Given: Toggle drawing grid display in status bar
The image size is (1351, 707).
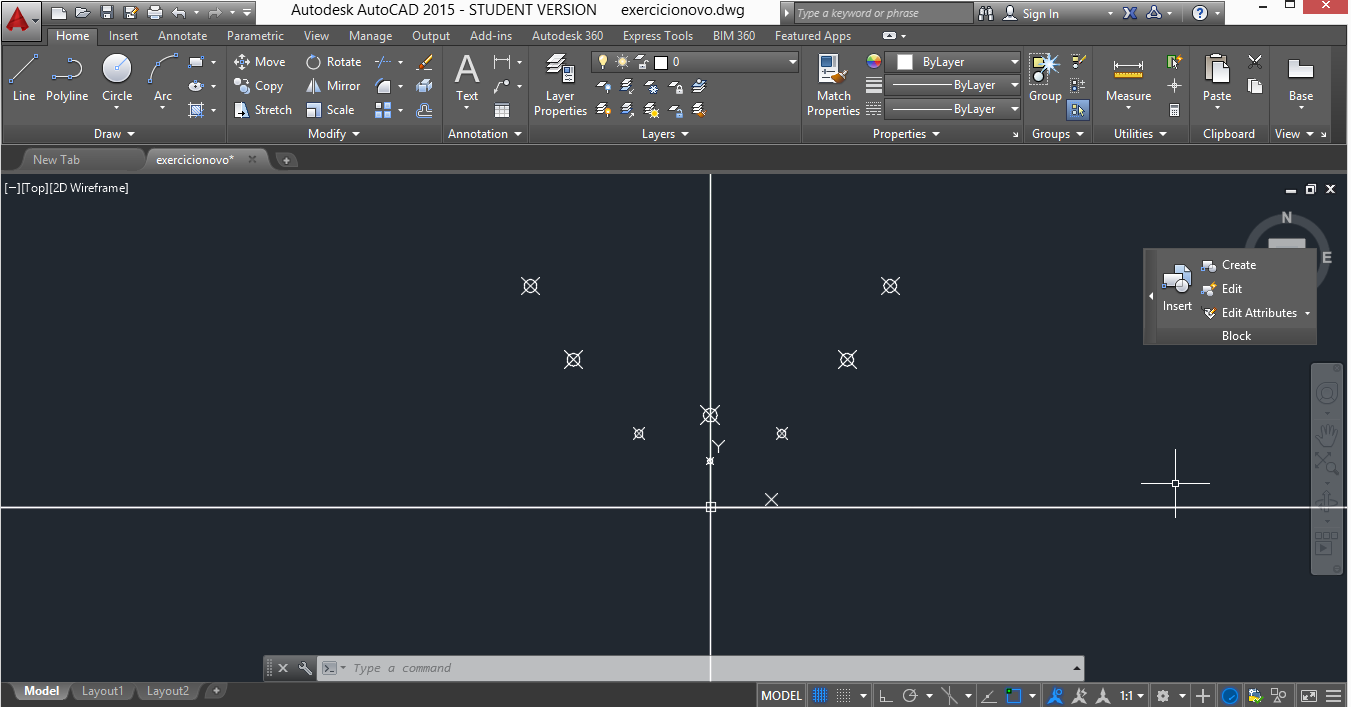Looking at the screenshot, I should click(820, 695).
